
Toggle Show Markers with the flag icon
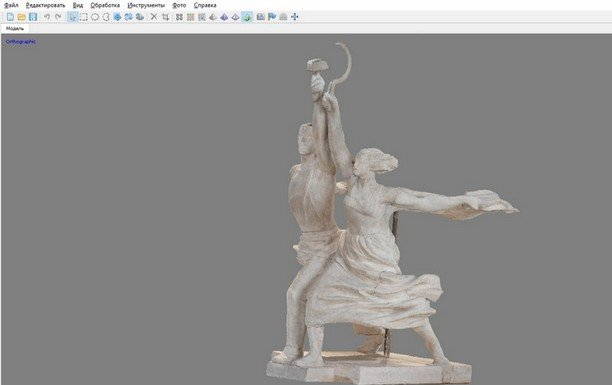tap(272, 17)
